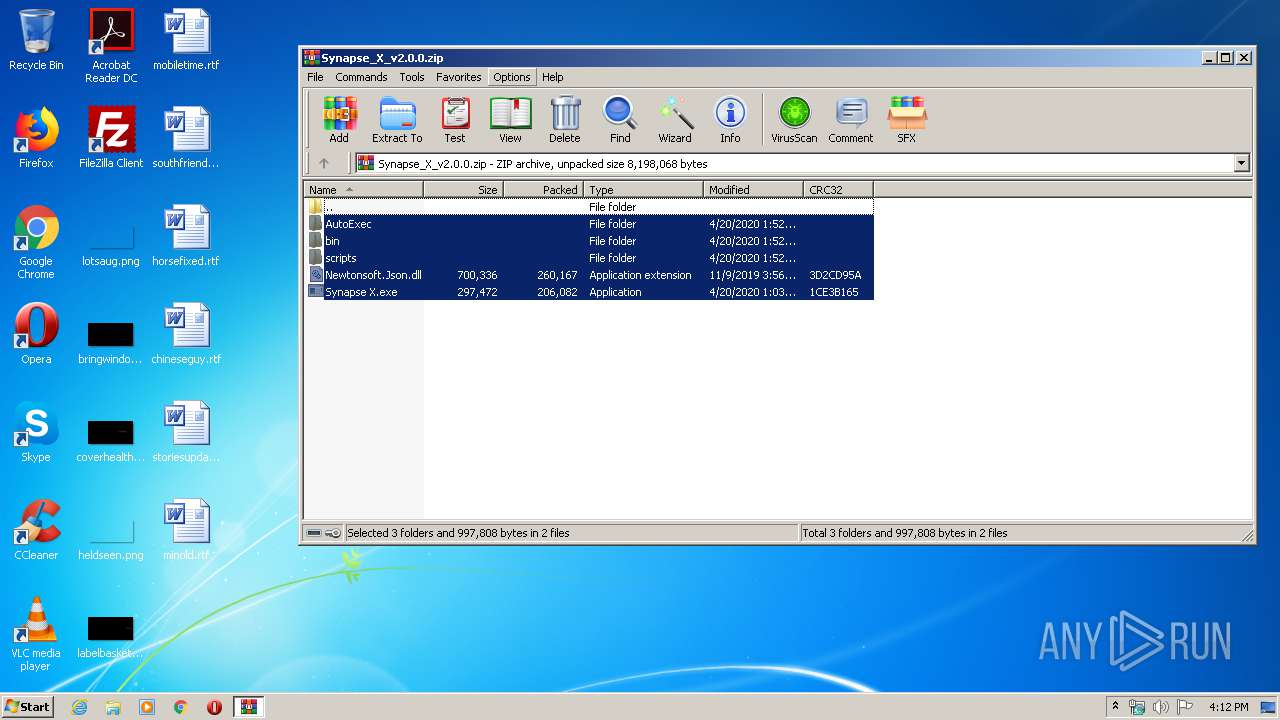This screenshot has width=1280, height=720.
Task: Click the Start button
Action: point(28,706)
